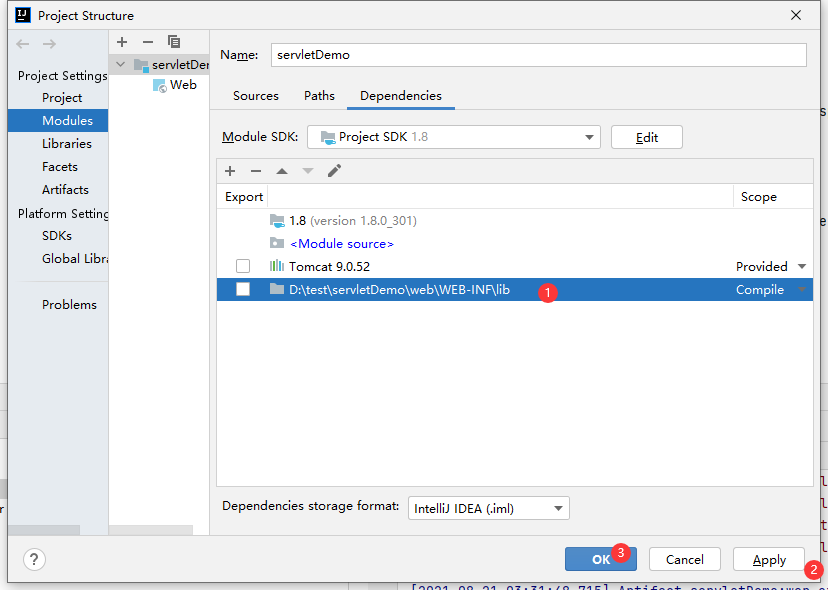This screenshot has height=590, width=828.
Task: Open the Provided scope dropdown for Tomcat
Action: [x=802, y=267]
